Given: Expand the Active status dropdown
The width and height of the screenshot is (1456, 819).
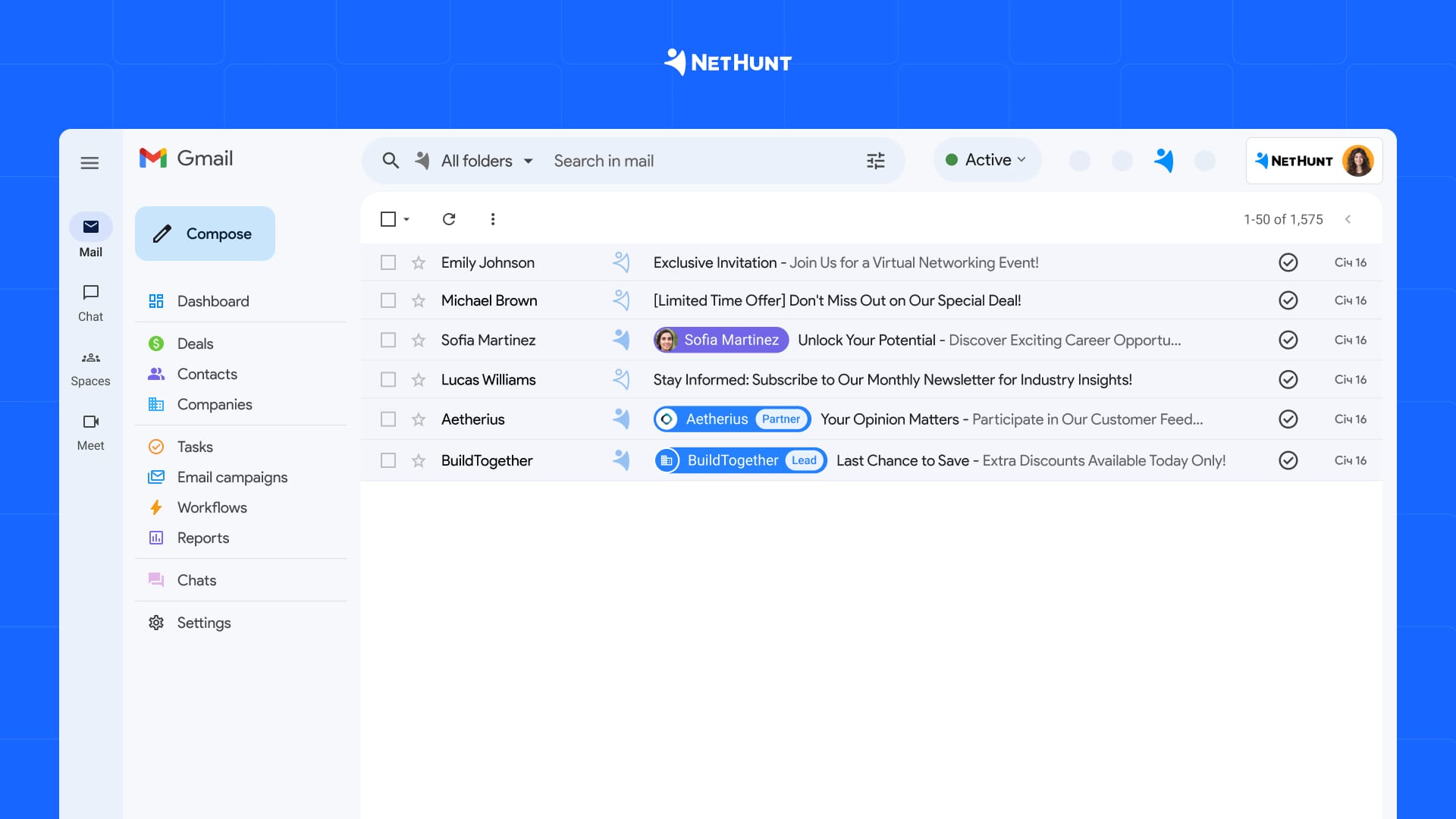Looking at the screenshot, I should point(987,160).
